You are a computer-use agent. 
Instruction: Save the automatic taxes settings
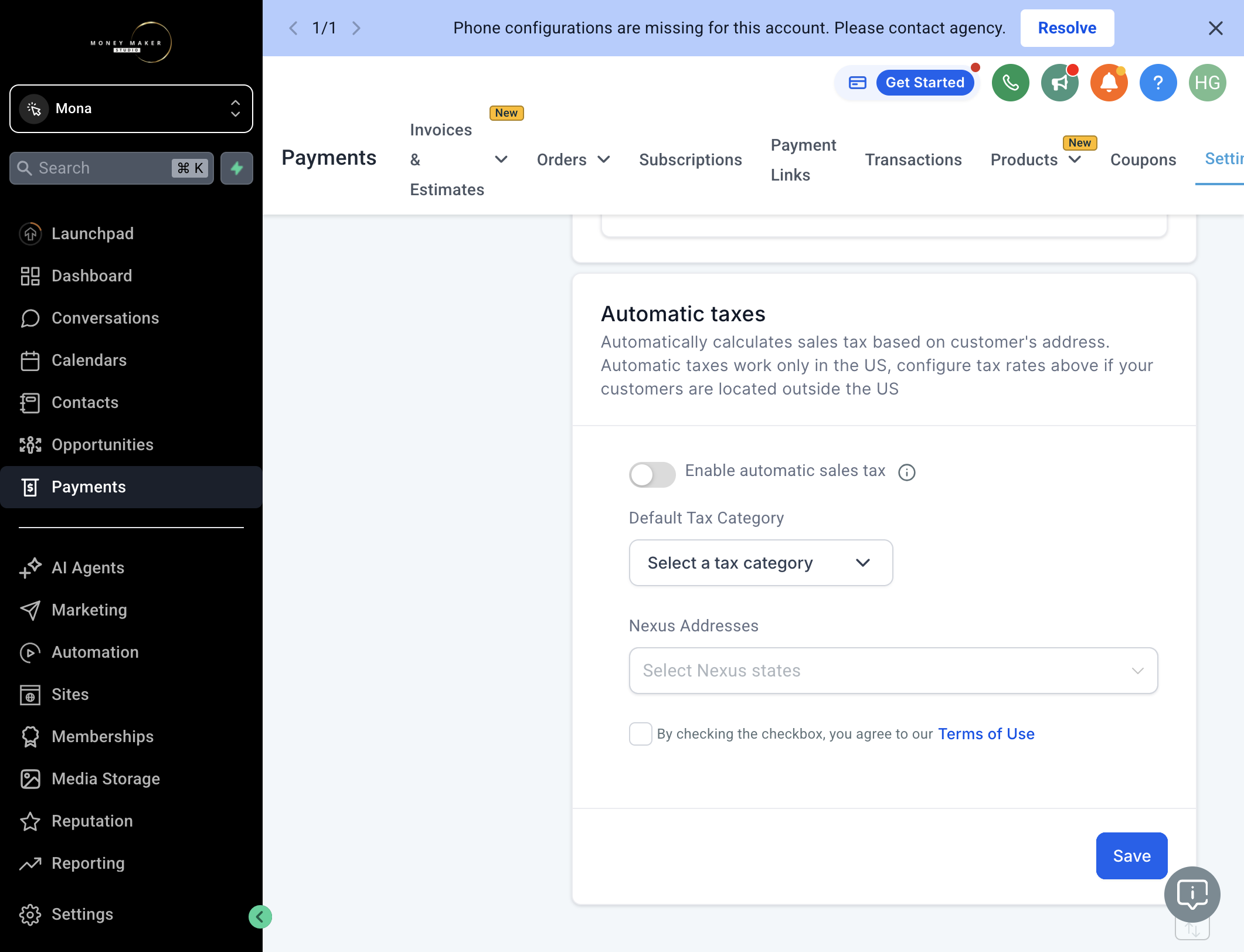(x=1131, y=856)
